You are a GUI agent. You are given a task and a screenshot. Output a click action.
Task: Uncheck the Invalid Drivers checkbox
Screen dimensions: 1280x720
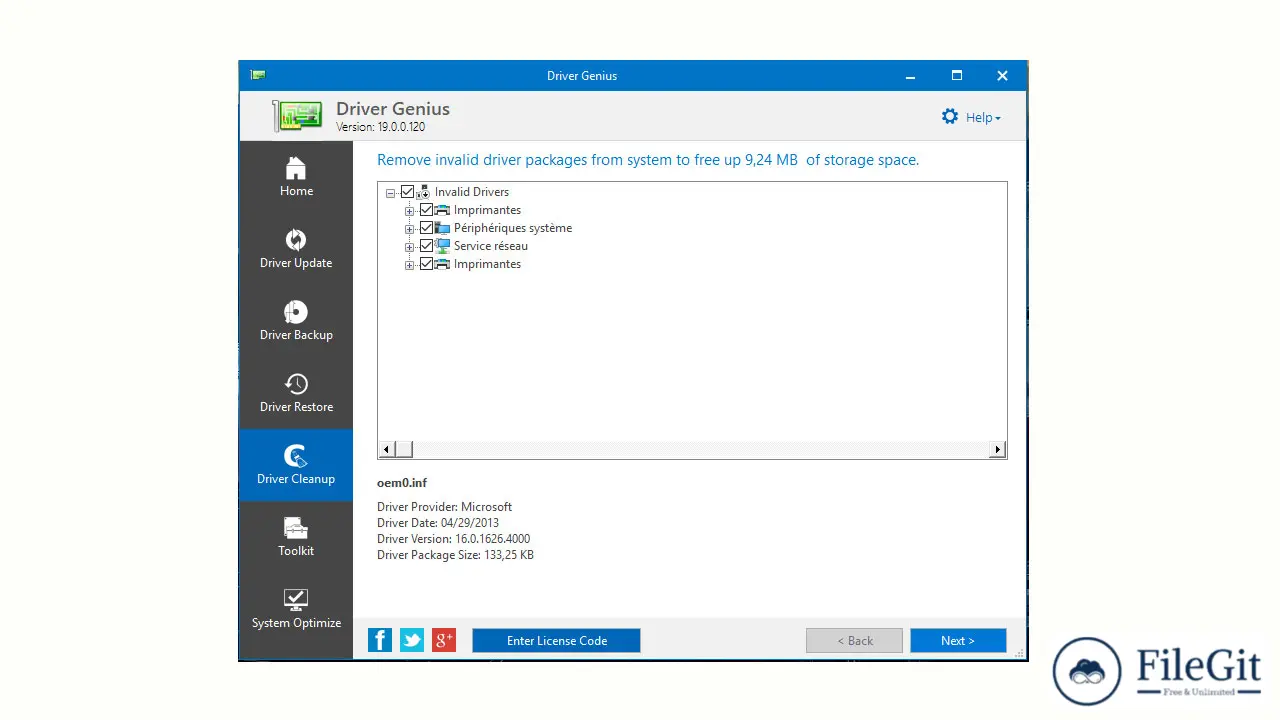coord(407,192)
